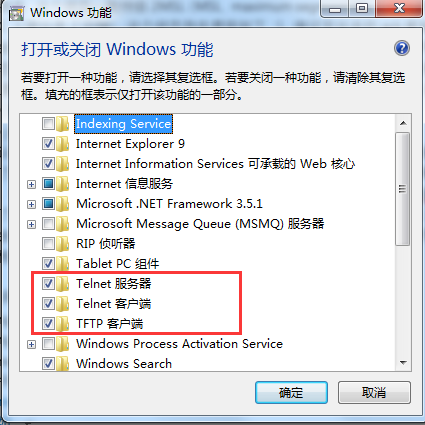Select the Internet Information Services 可承载的 Web 核心 item

point(215,164)
